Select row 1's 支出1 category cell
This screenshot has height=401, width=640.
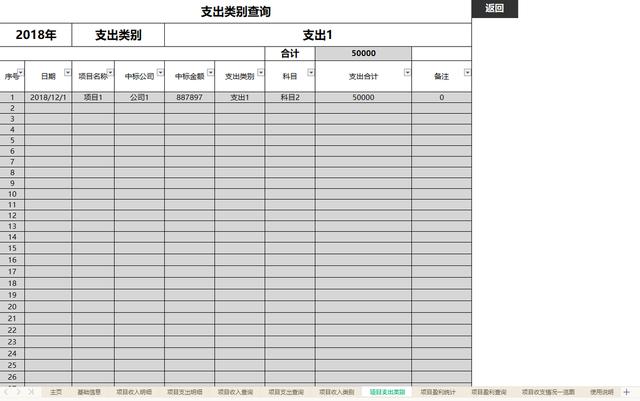pyautogui.click(x=240, y=97)
